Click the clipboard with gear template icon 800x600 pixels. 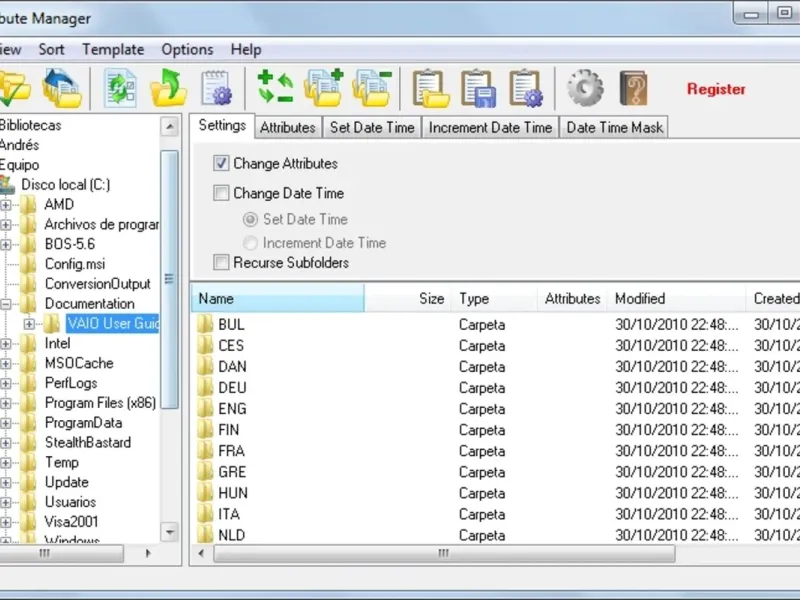pyautogui.click(x=526, y=88)
